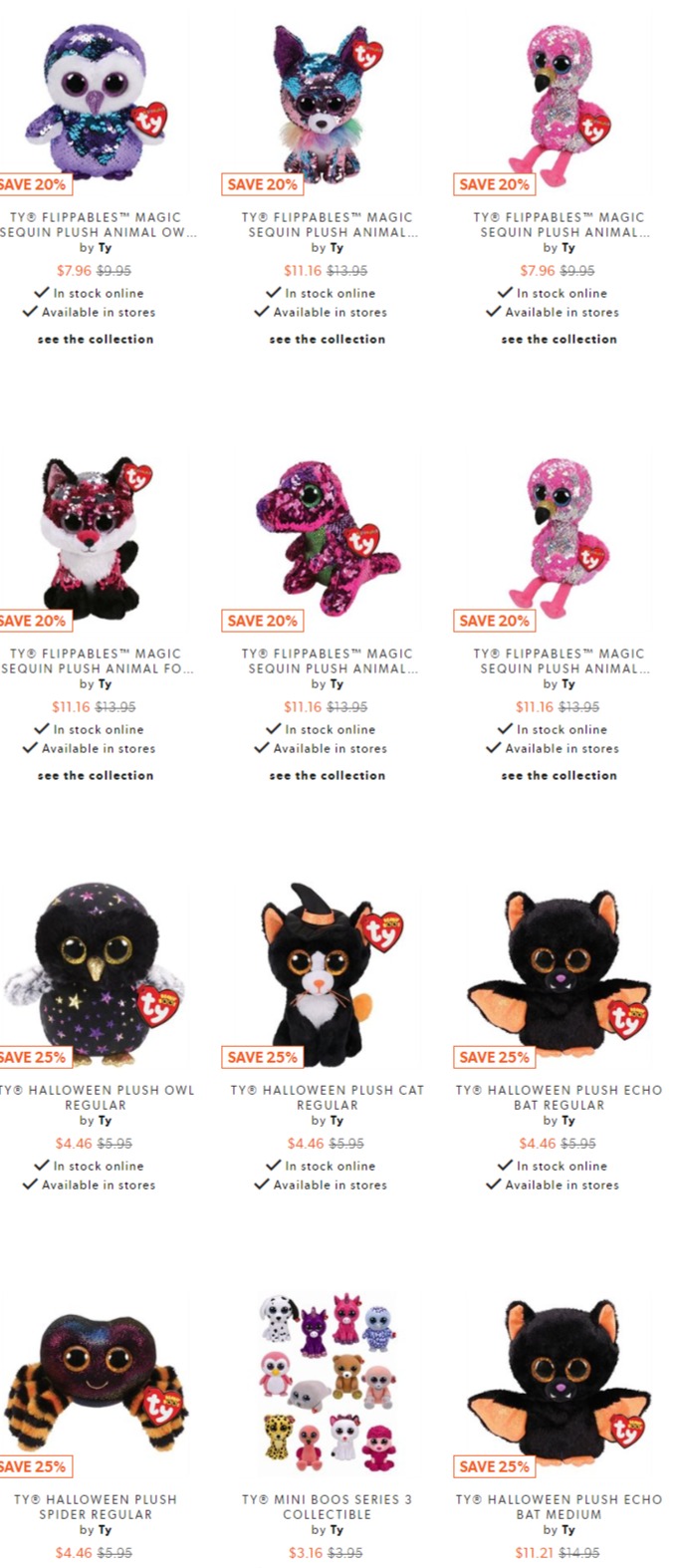Open the Ty Halloween Plush Echo Bat Medium title
This screenshot has width=677, height=1568.
click(x=559, y=1506)
